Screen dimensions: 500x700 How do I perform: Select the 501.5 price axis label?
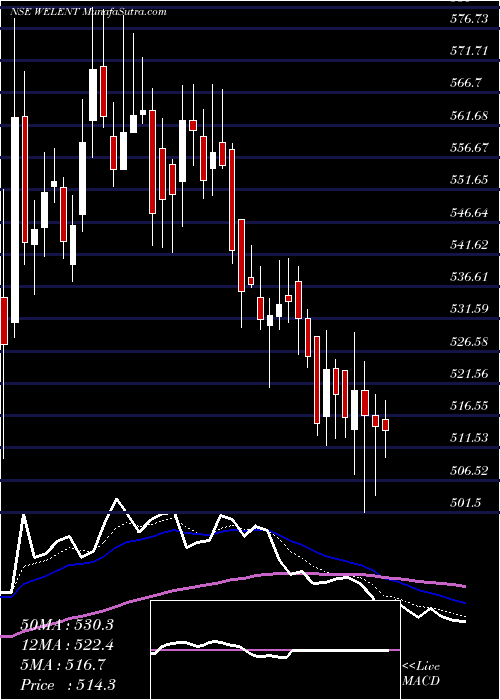[466, 503]
